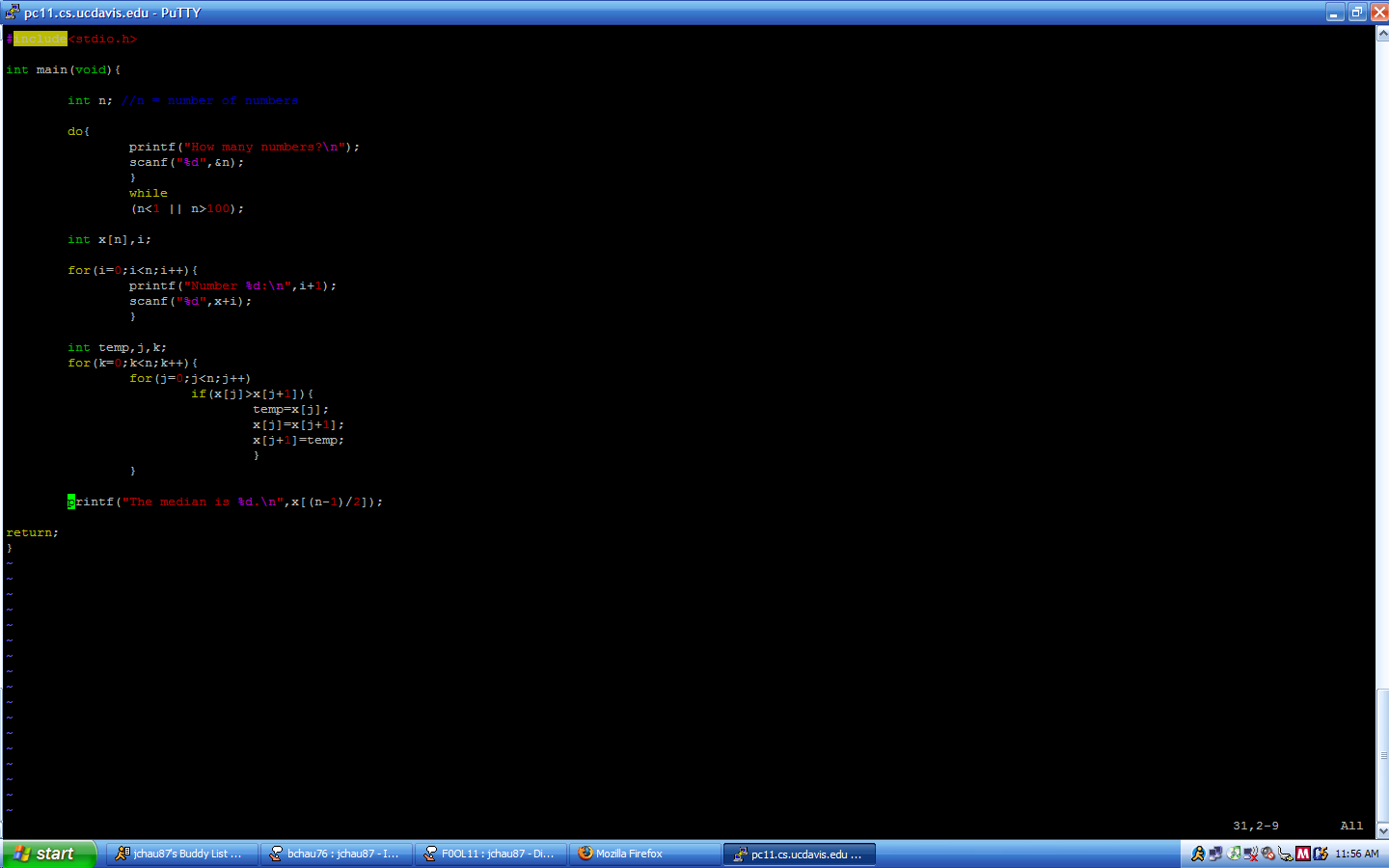The height and width of the screenshot is (868, 1389).
Task: Click the 'scanf("%d",x+i);' line
Action: click(x=190, y=301)
